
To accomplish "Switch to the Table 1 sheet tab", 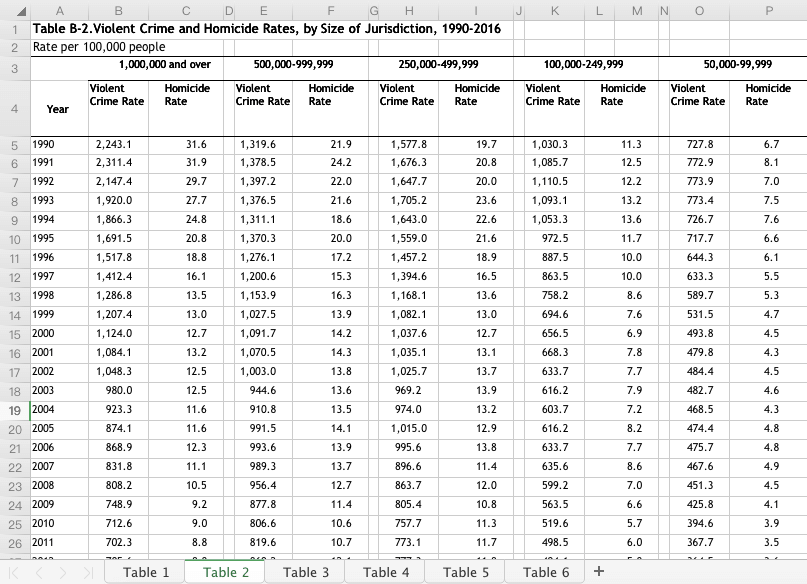I will (146, 572).
